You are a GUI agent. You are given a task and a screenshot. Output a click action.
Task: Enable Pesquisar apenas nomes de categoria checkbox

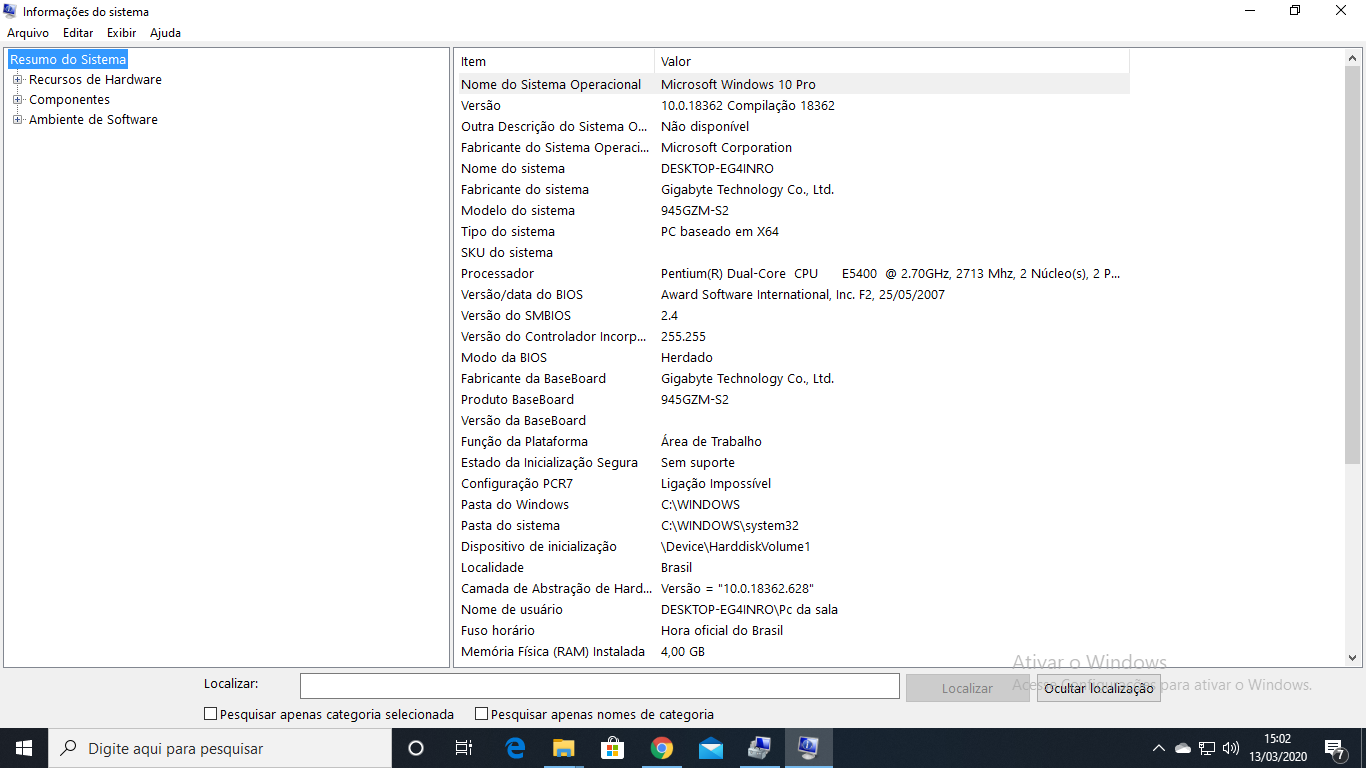click(x=481, y=714)
